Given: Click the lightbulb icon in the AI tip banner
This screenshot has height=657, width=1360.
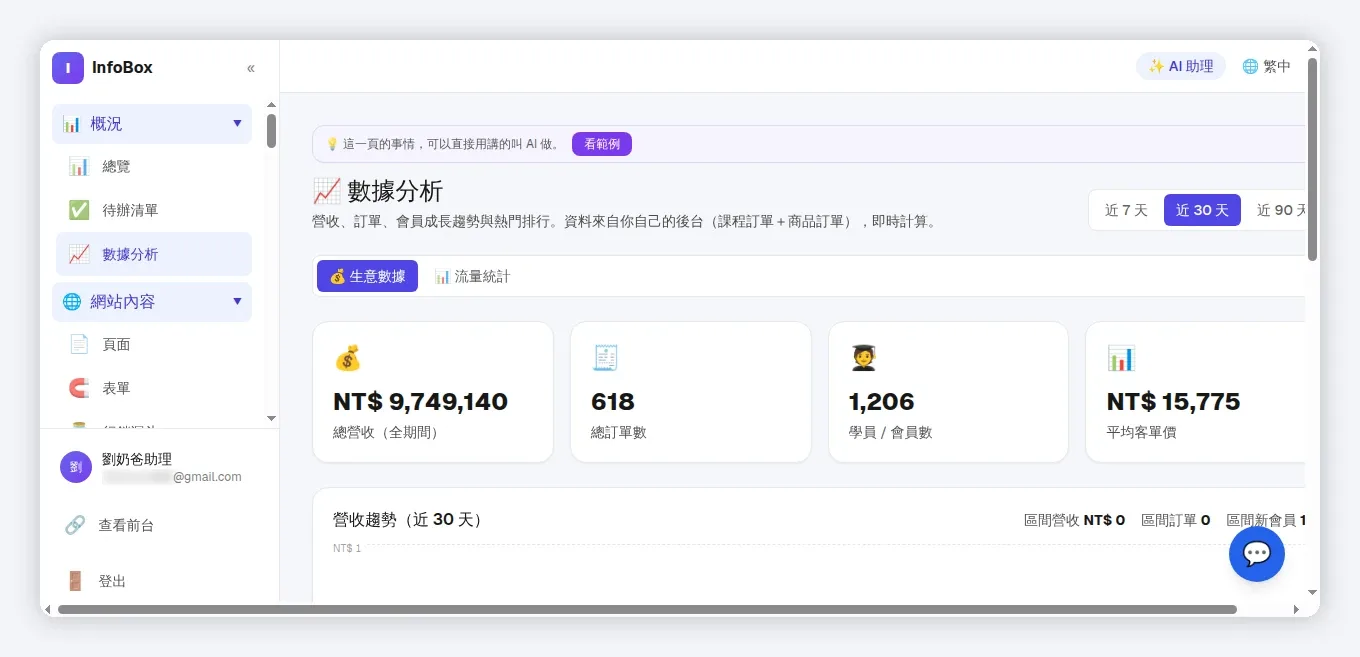Looking at the screenshot, I should click(x=332, y=144).
